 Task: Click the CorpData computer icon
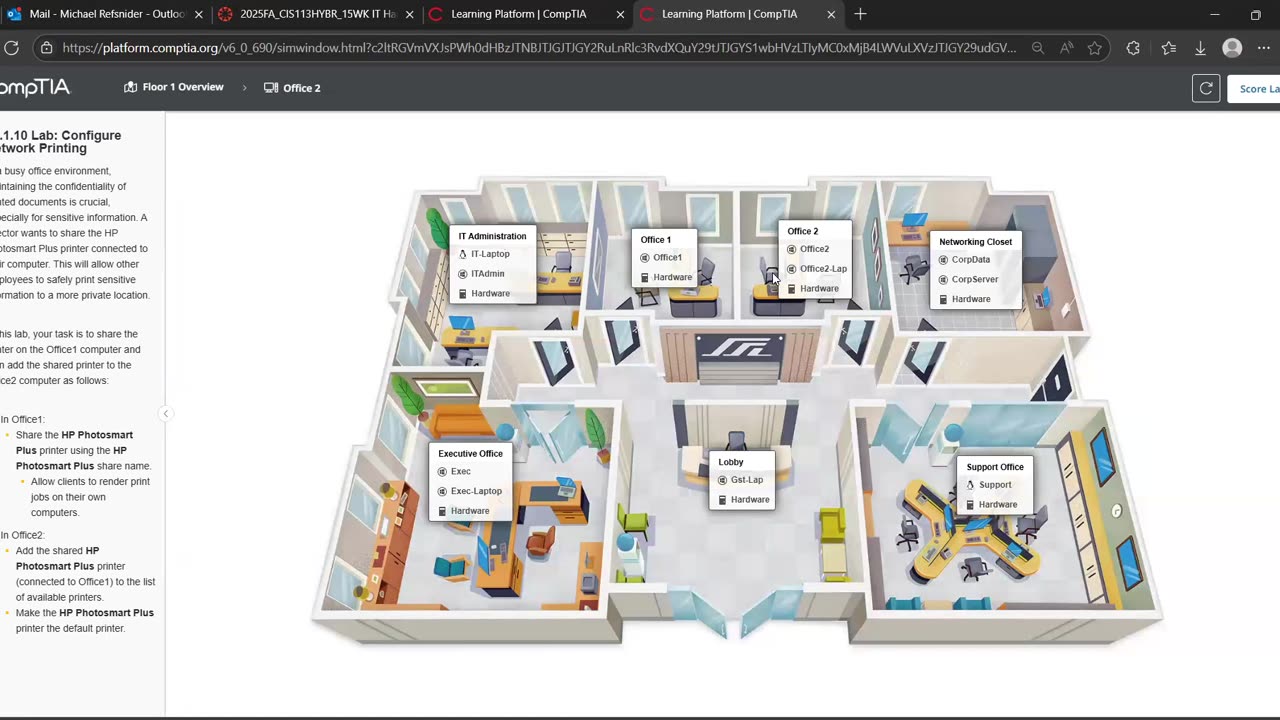[x=943, y=260]
